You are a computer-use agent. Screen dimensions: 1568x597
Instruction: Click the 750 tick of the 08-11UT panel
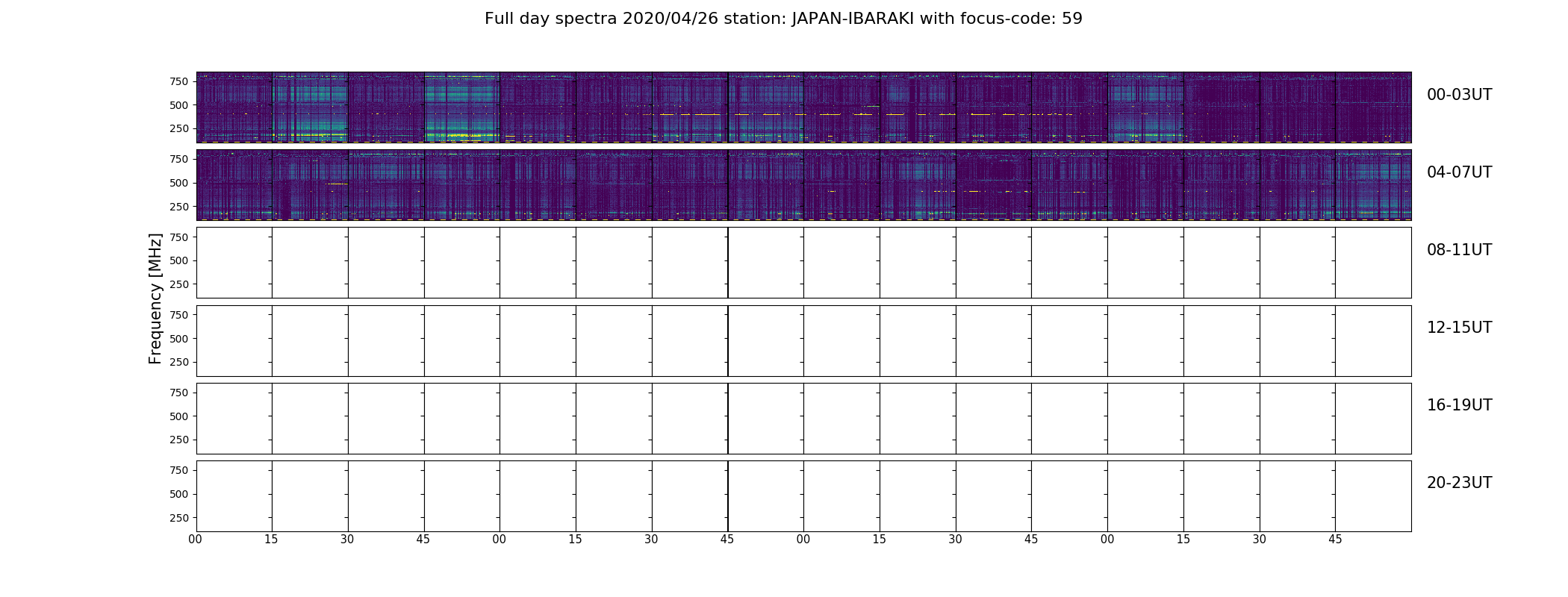coord(179,237)
